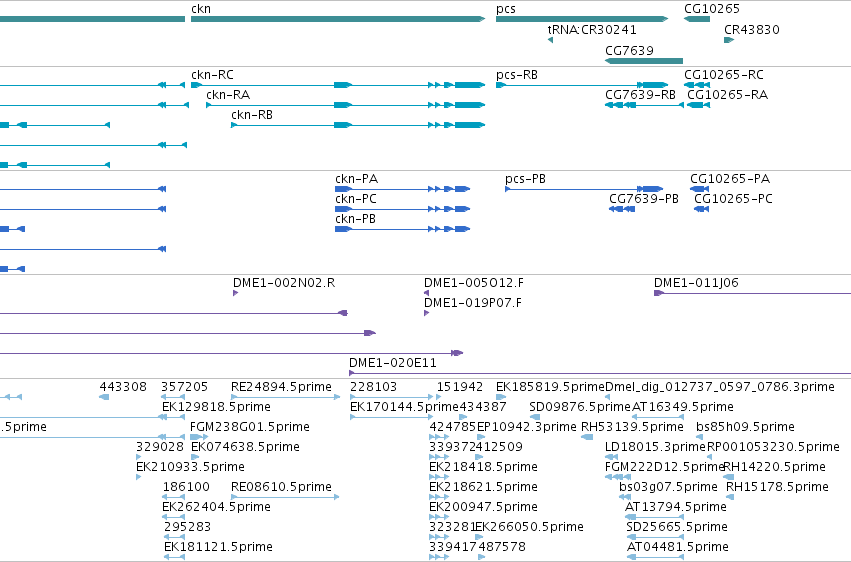Image resolution: width=851 pixels, height=562 pixels.
Task: Open EST EP10942.3prime
Action: click(526, 427)
